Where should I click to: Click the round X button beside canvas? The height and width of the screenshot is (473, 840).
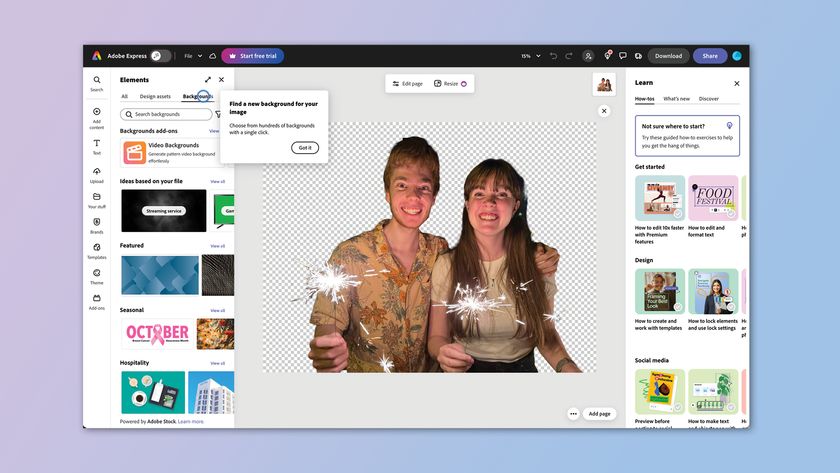[604, 111]
